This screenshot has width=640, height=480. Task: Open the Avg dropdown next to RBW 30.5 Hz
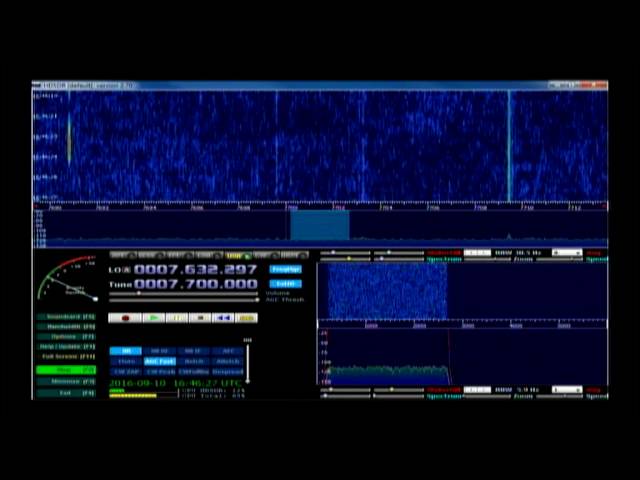[567, 253]
